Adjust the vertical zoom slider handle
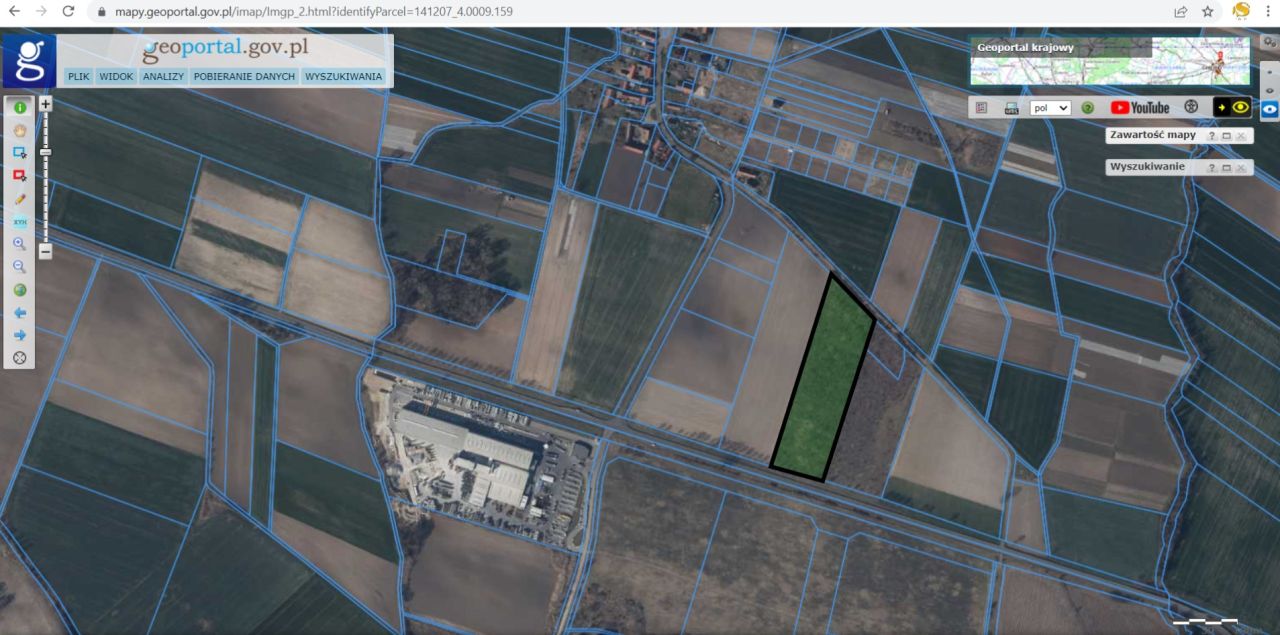This screenshot has width=1280, height=635. pyautogui.click(x=45, y=152)
